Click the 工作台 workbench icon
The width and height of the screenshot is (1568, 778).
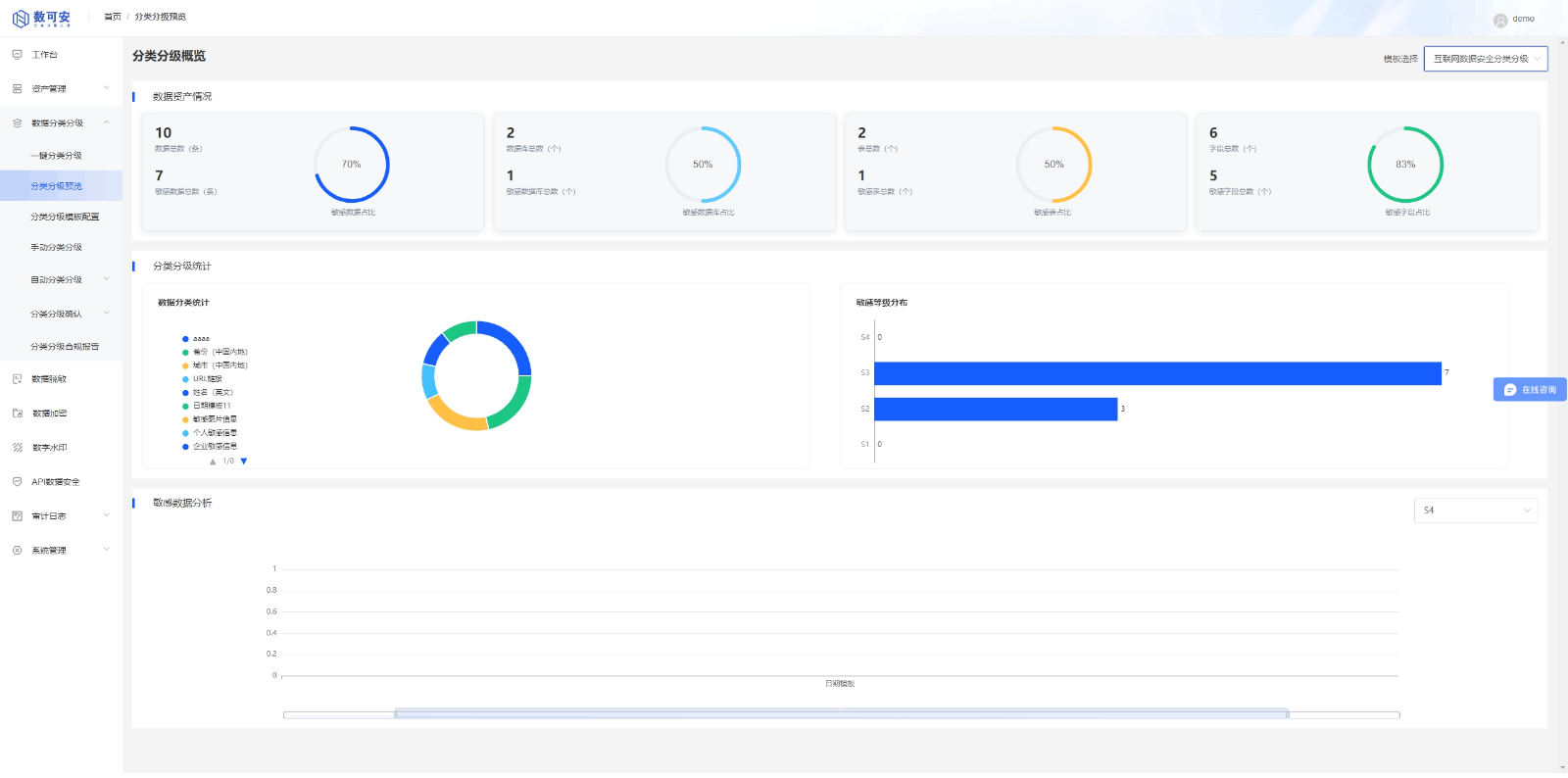pyautogui.click(x=17, y=55)
